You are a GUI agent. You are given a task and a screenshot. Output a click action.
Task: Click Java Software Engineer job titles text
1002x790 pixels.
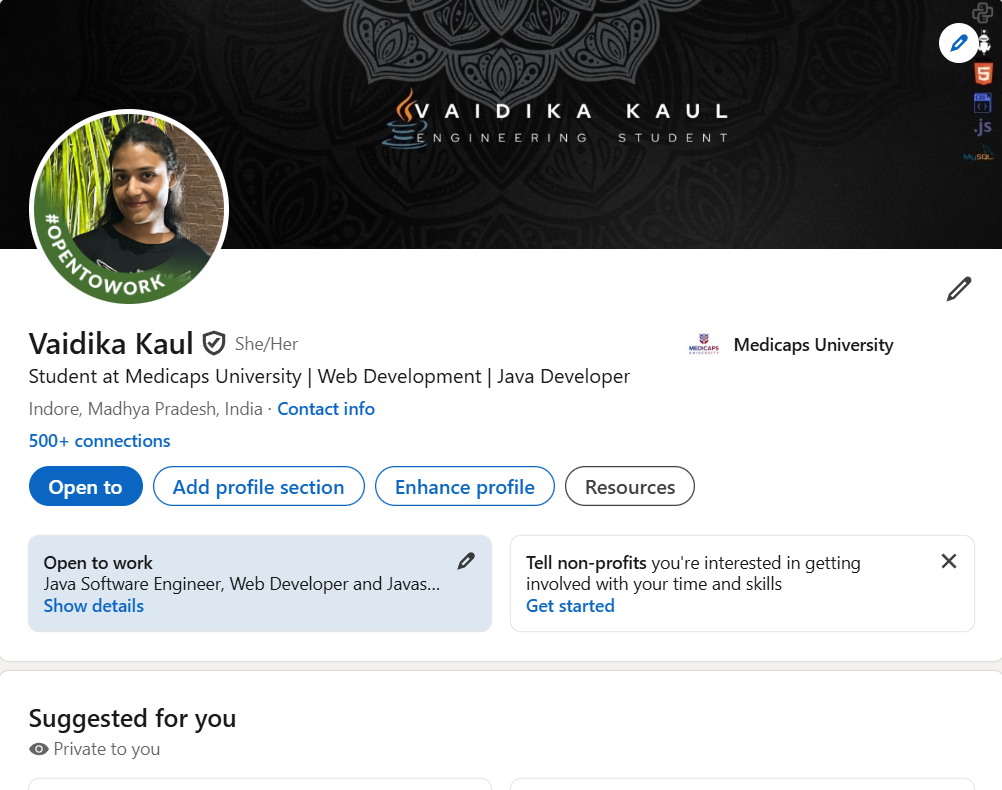pyautogui.click(x=242, y=584)
